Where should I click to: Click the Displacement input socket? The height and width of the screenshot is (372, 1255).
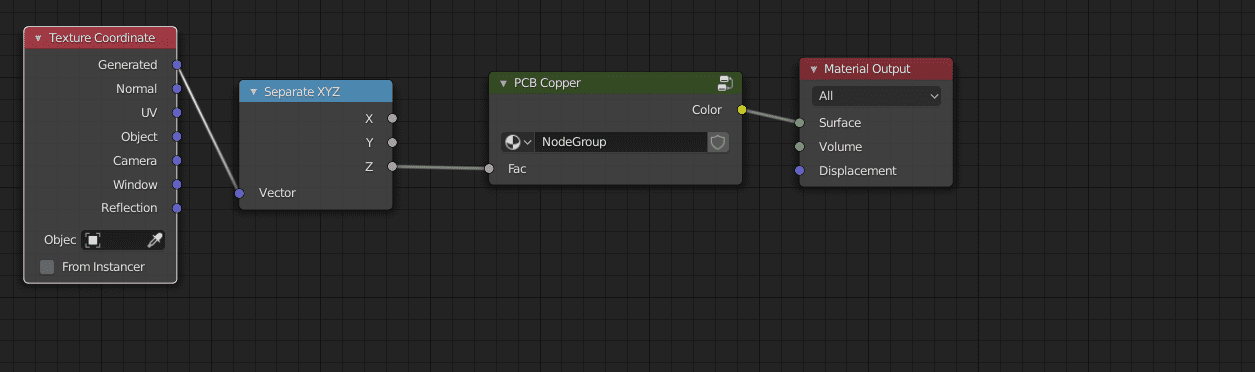tap(799, 171)
